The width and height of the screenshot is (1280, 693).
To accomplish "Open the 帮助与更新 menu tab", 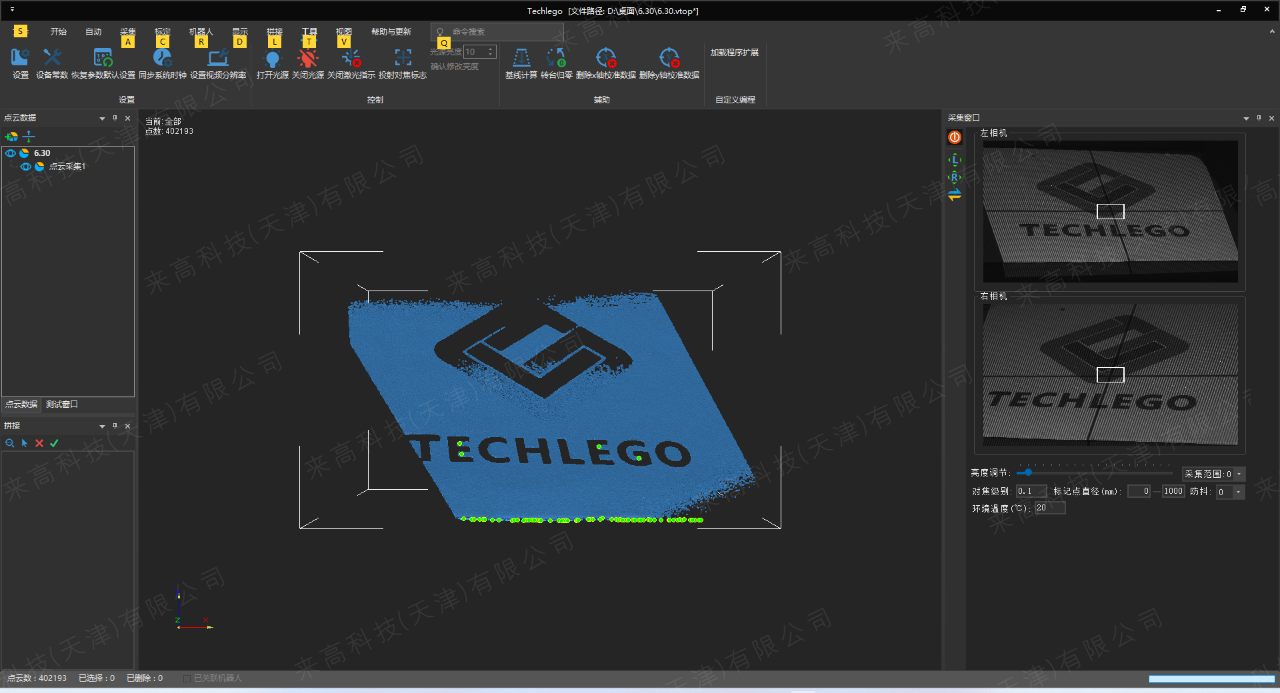I will (390, 31).
